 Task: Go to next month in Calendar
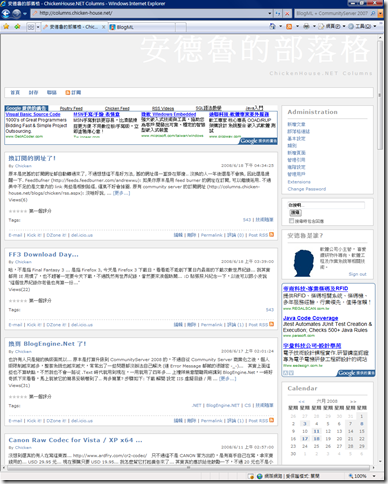pyautogui.click(x=353, y=401)
